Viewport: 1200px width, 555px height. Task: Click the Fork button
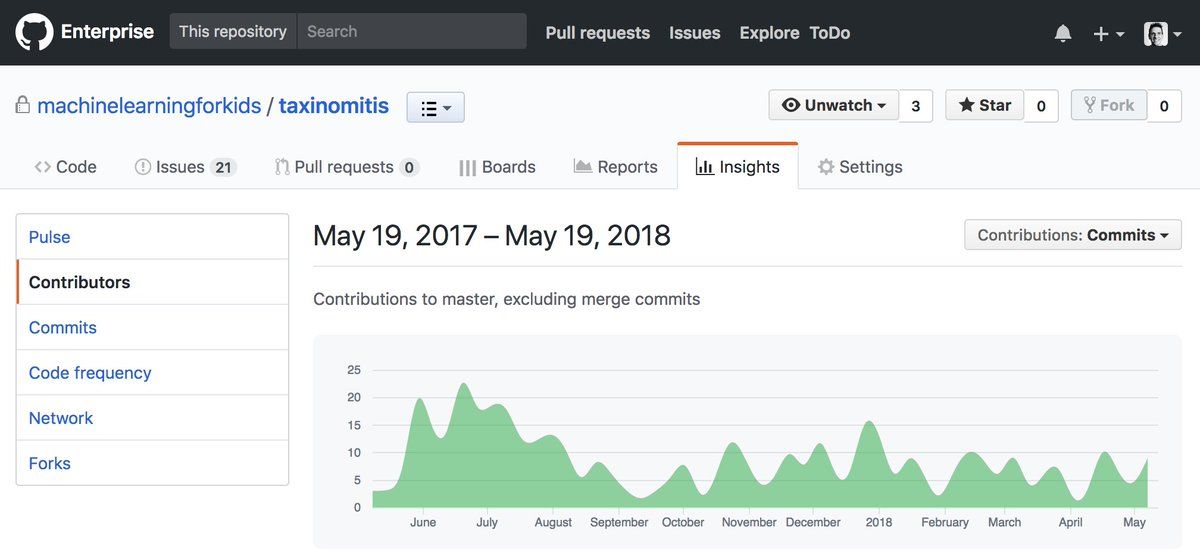coord(1108,105)
